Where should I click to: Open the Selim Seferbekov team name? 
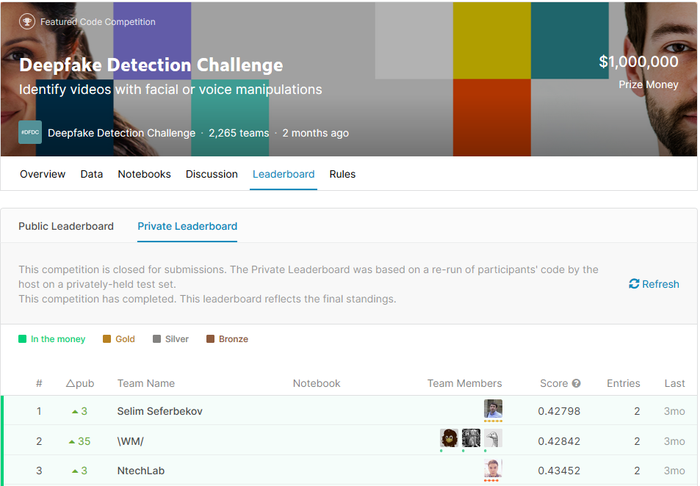tap(160, 411)
